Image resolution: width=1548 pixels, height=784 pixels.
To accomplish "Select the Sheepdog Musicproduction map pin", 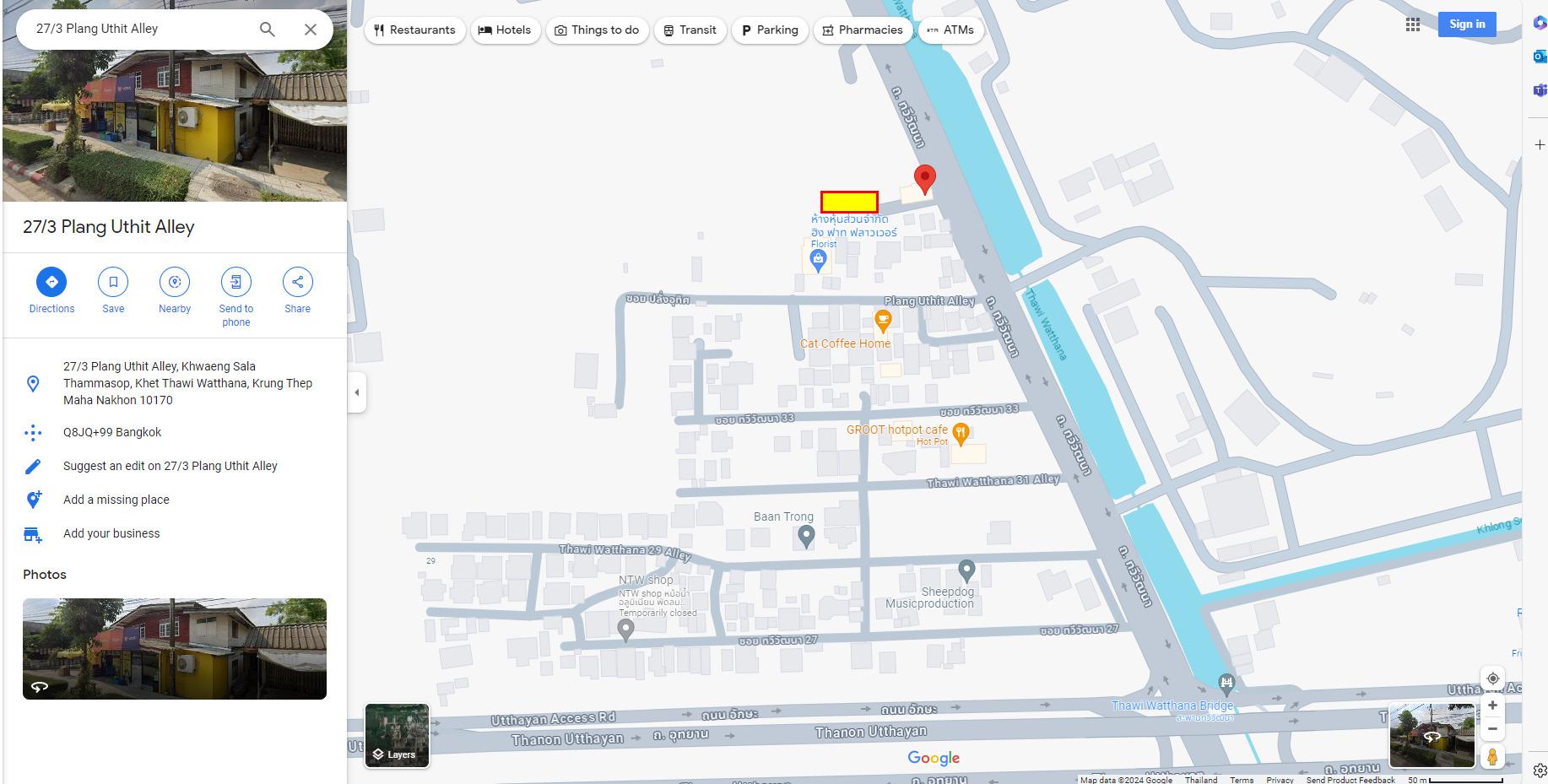I will tap(967, 571).
